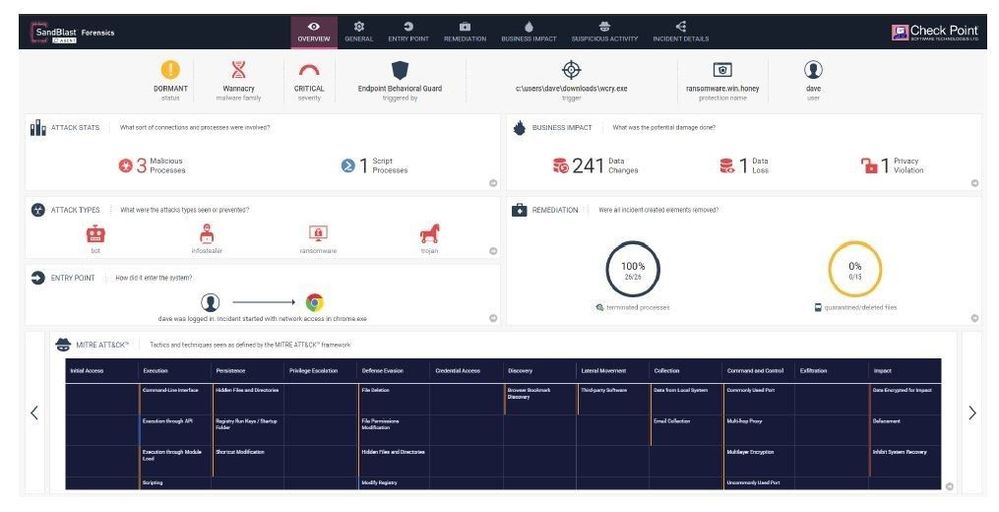The image size is (999, 512).
Task: Select the Browser Bookmark Discovery technique cell
Action: click(540, 399)
